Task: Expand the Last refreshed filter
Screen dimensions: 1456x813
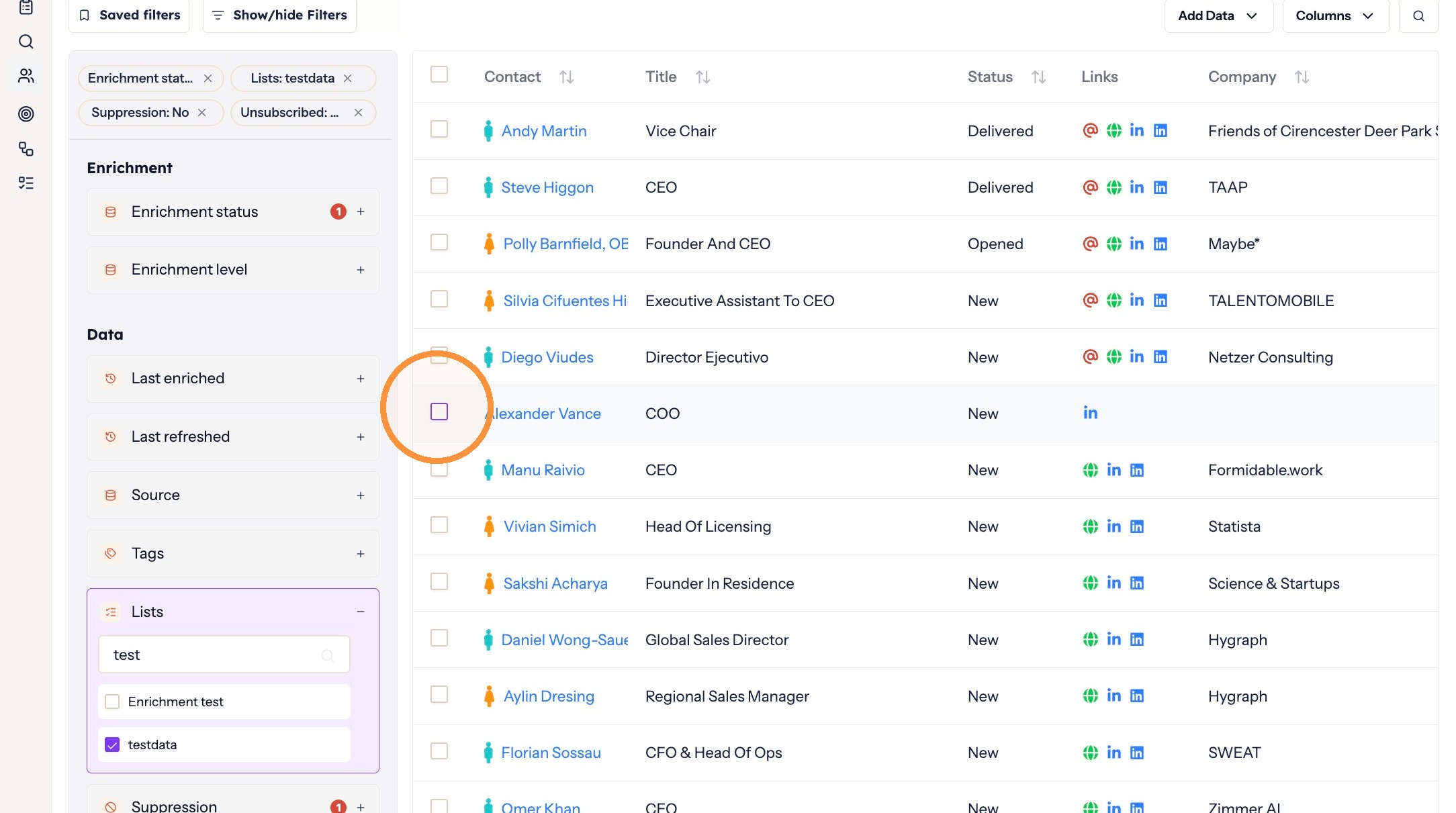Action: click(x=361, y=437)
